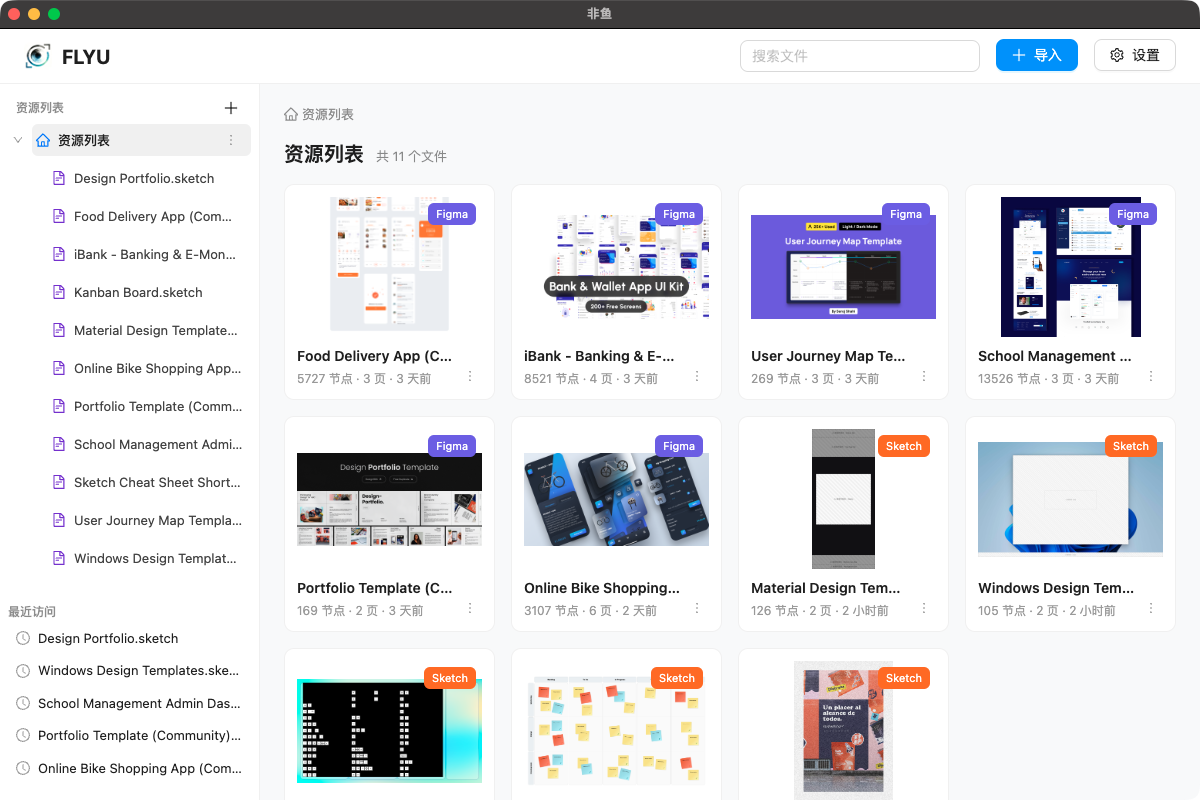Click file icon beside Sketch Cheat Sheet Short...
Screen dimensions: 1200x800
click(x=58, y=482)
